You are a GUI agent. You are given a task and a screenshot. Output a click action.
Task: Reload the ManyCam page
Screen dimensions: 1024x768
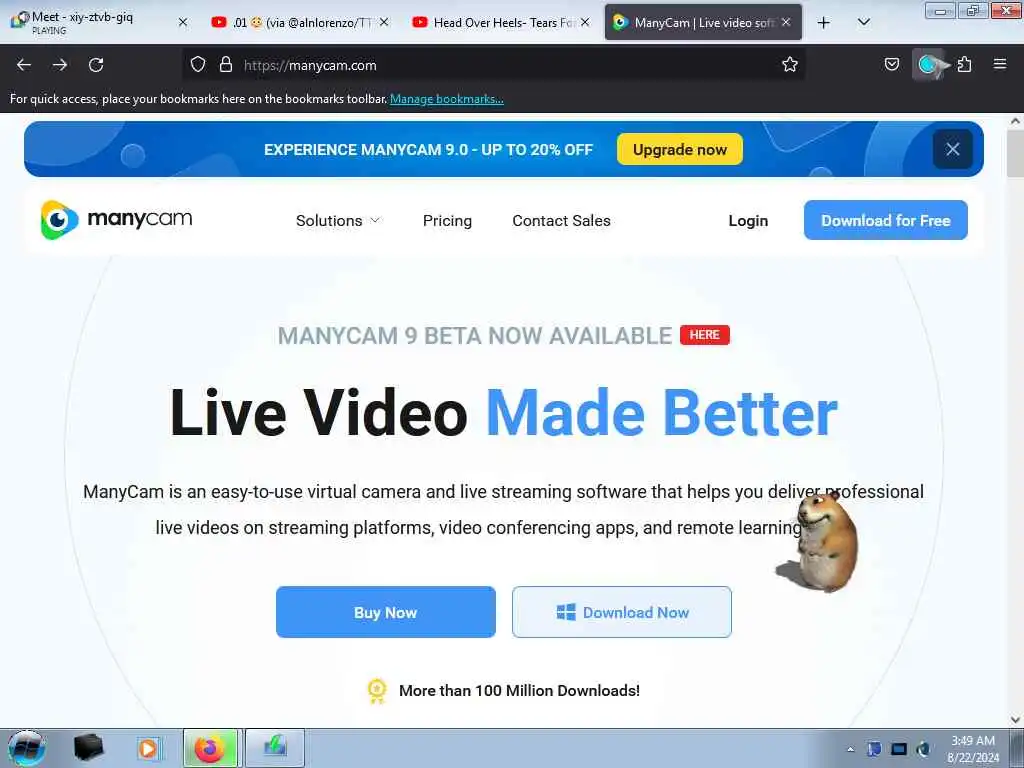pos(96,65)
